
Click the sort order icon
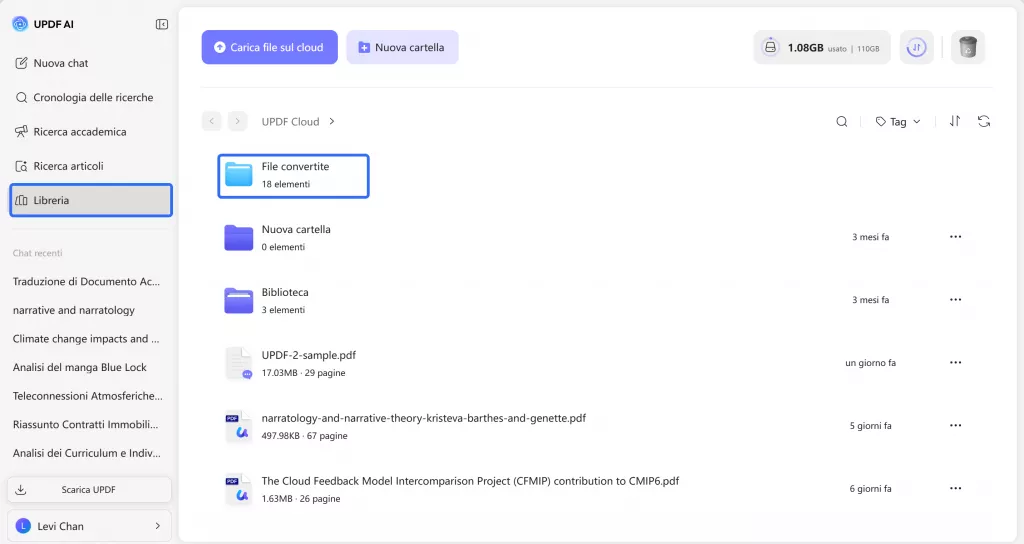(x=955, y=122)
